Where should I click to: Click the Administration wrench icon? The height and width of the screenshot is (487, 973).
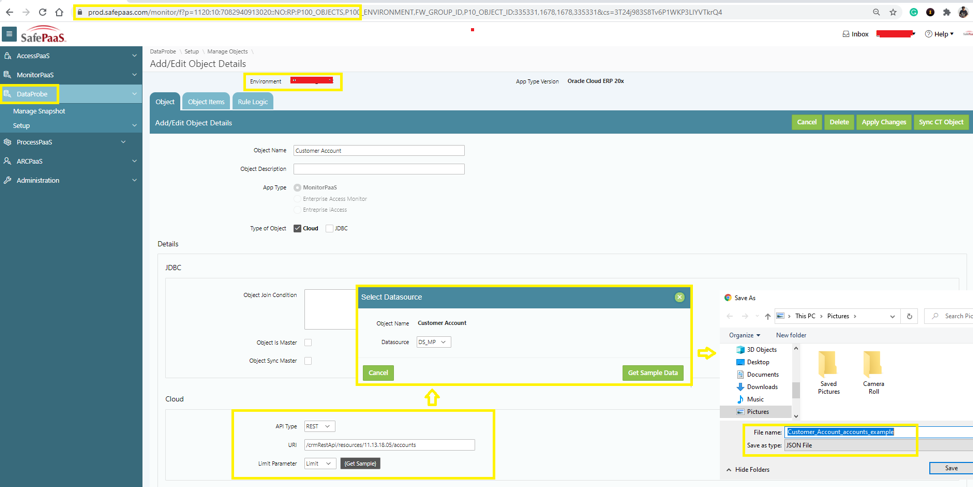pos(7,181)
